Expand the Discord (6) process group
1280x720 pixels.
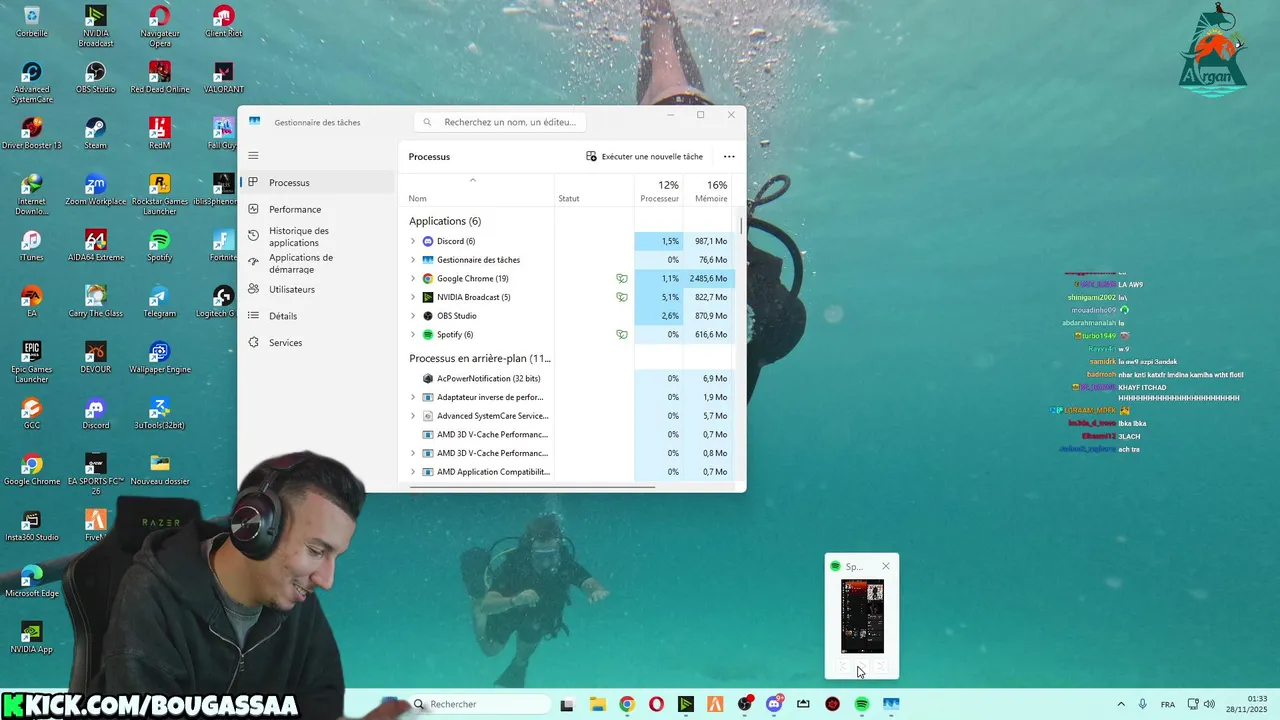tap(413, 241)
